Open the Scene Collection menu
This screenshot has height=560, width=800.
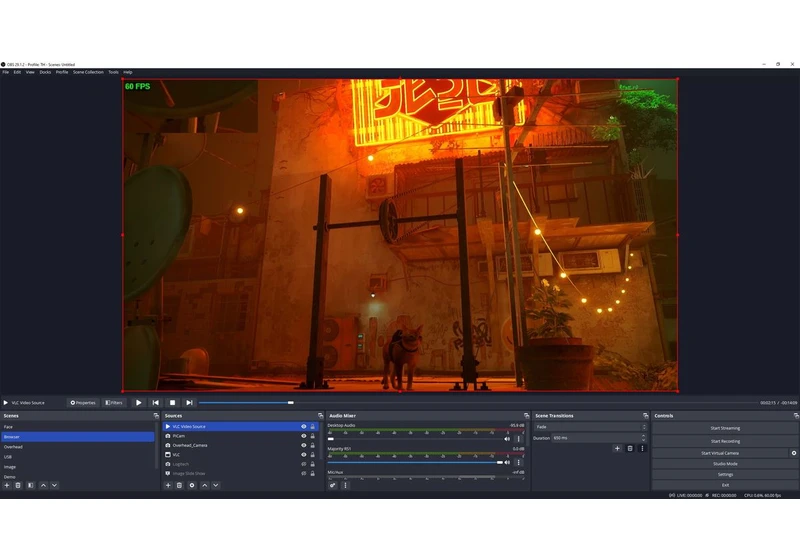tap(88, 72)
